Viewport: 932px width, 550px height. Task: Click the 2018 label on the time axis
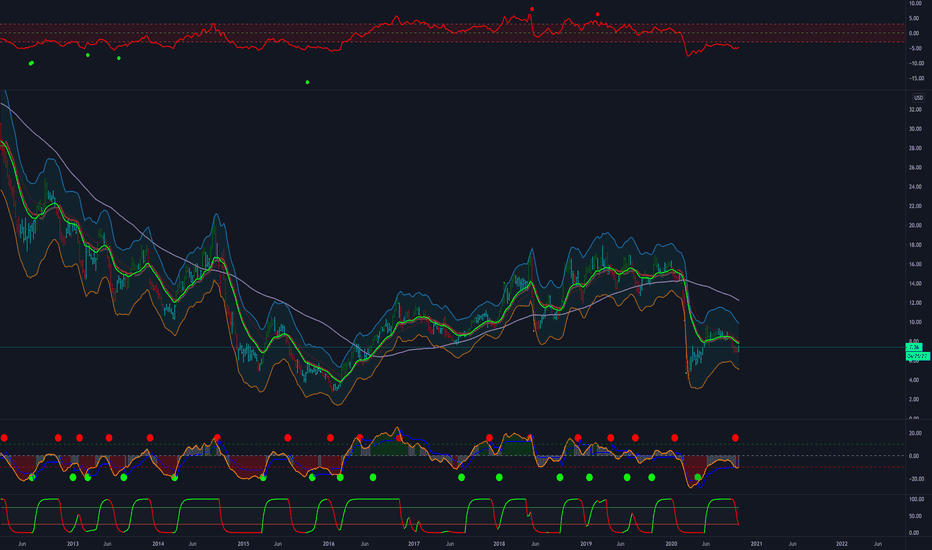pyautogui.click(x=500, y=543)
